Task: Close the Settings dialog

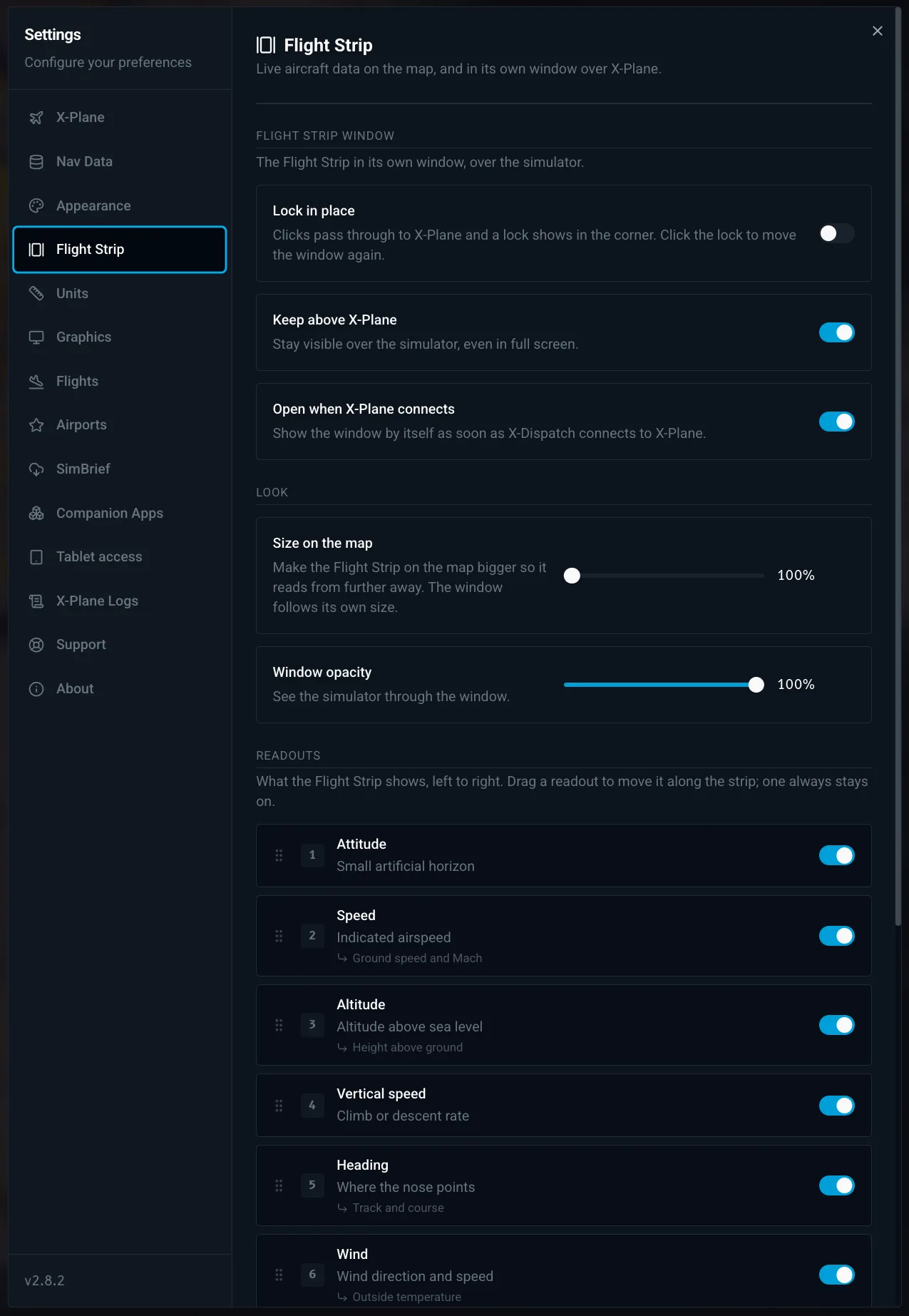Action: coord(878,31)
